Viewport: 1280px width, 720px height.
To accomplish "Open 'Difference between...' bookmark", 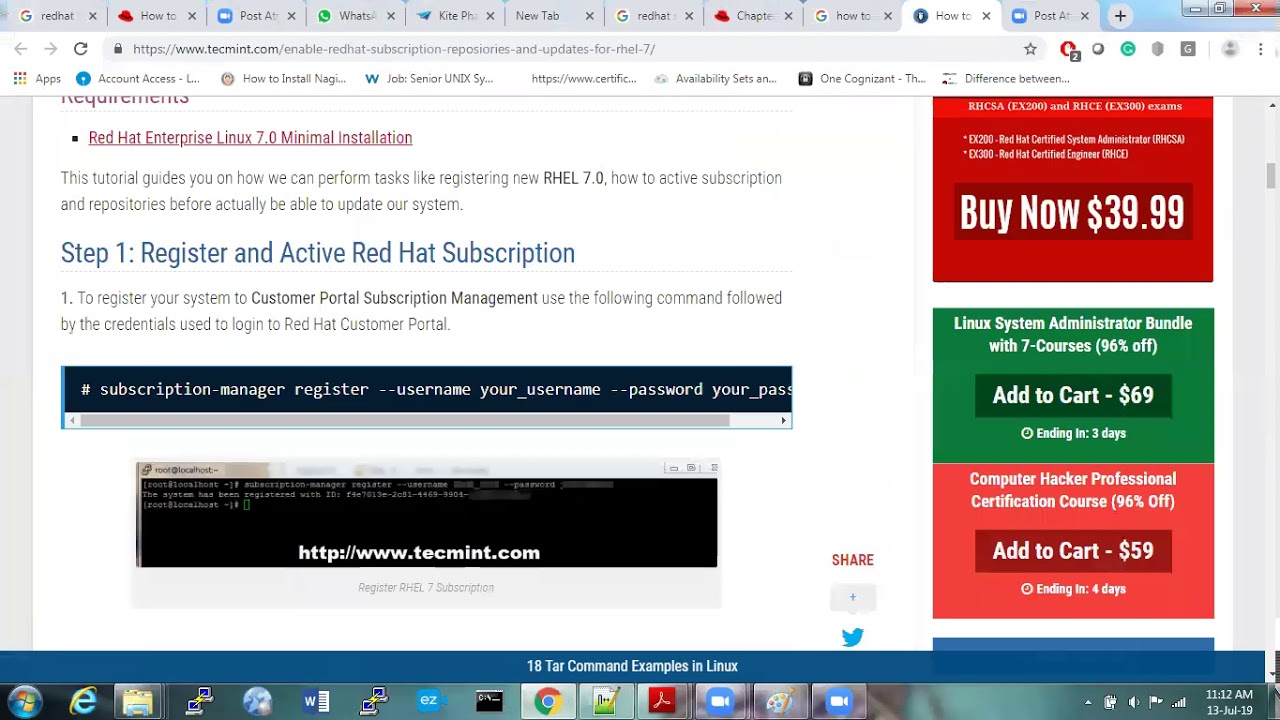I will pos(1006,78).
